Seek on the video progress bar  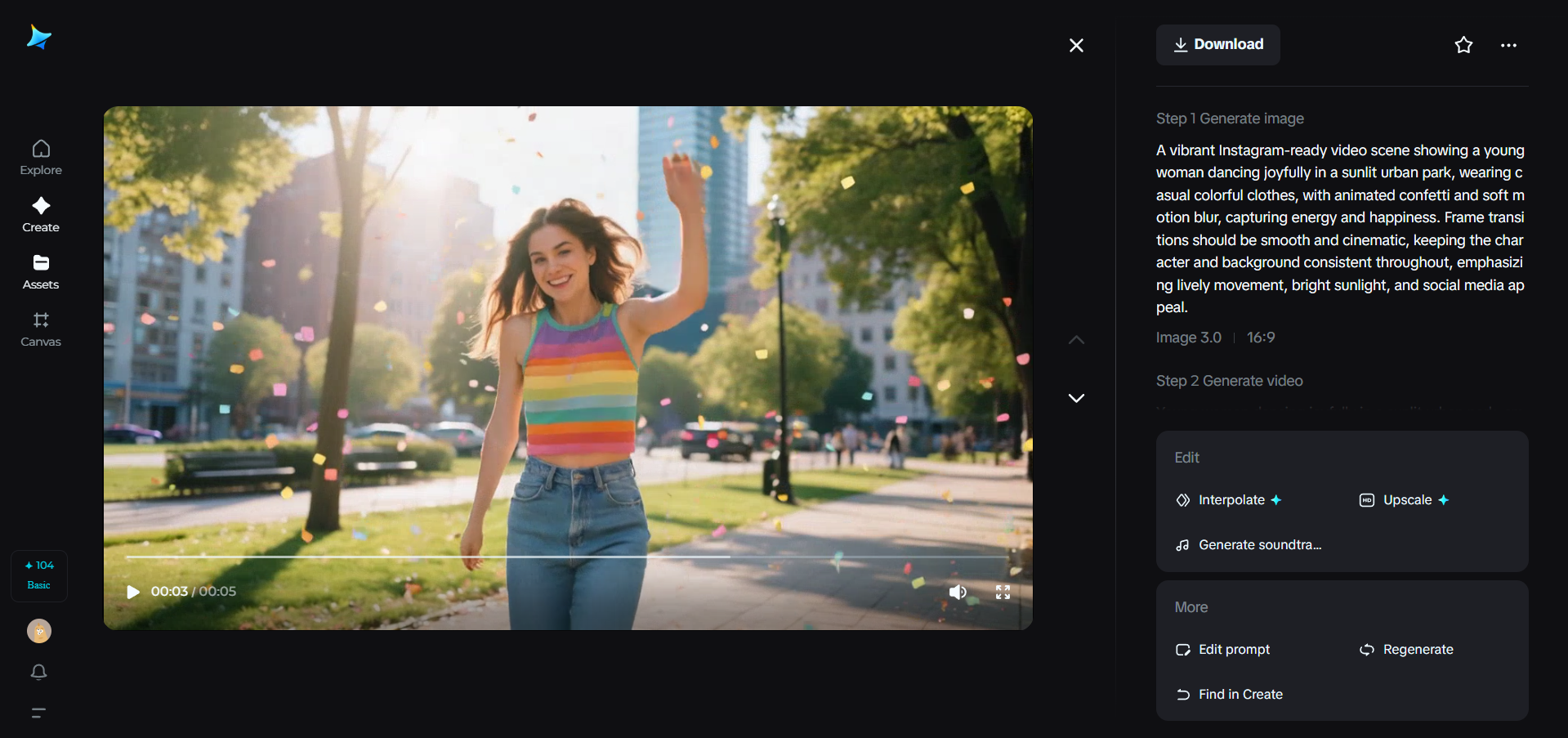pos(567,557)
